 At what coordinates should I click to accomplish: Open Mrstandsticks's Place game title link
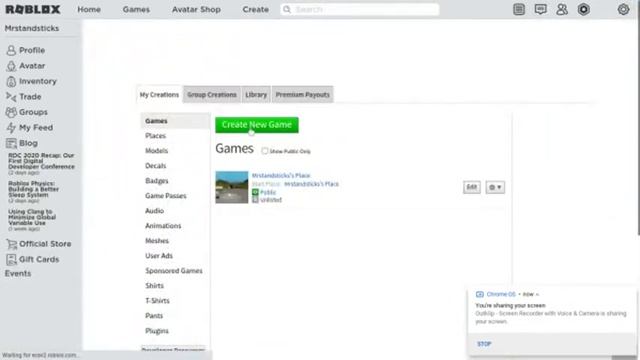coord(281,176)
